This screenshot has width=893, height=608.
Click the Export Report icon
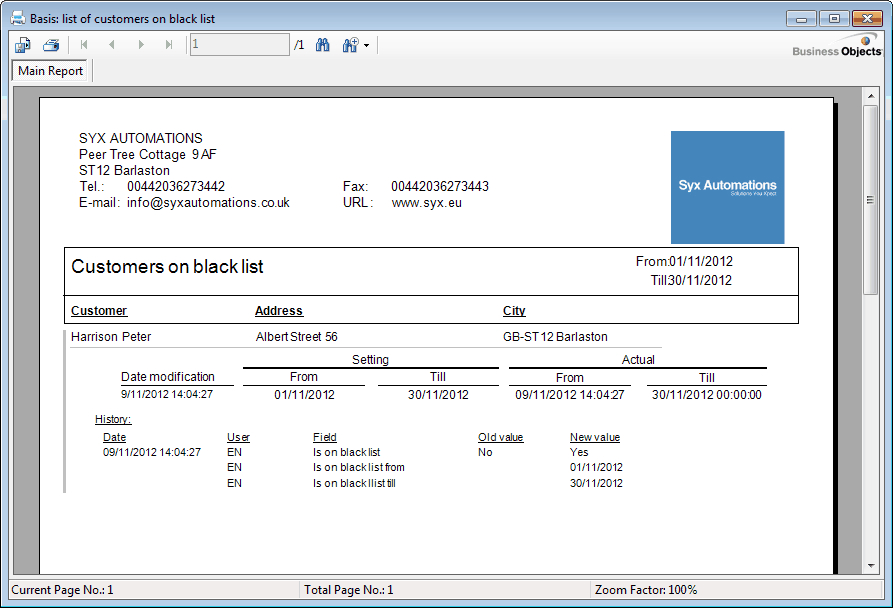pyautogui.click(x=22, y=45)
